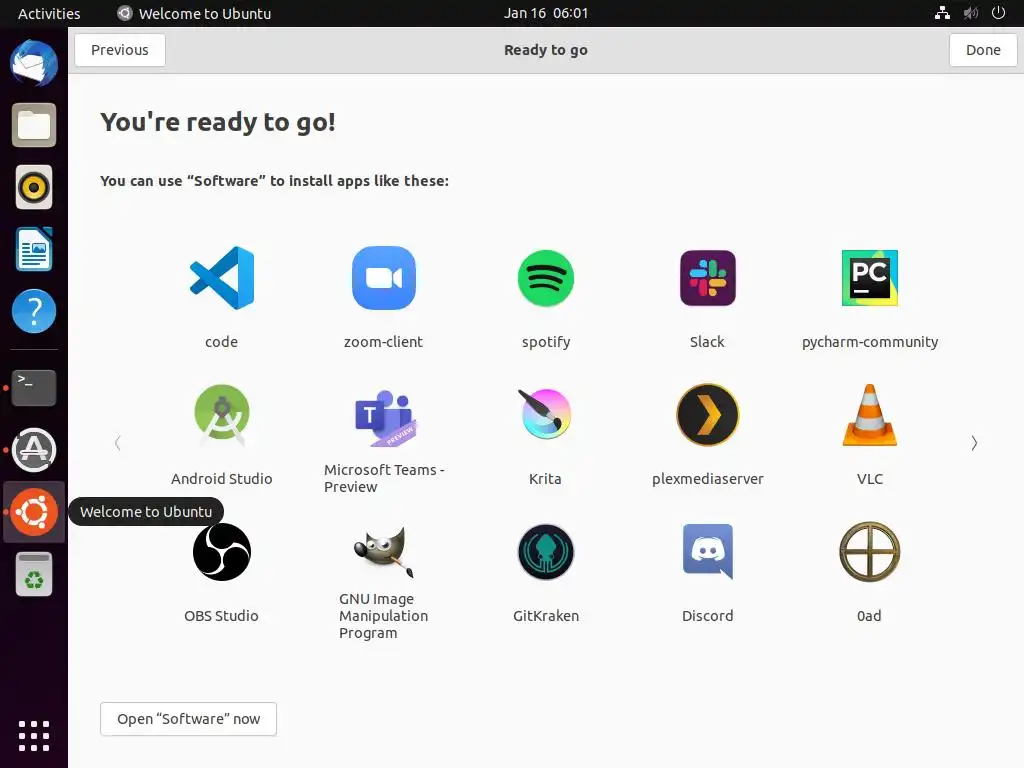1024x768 pixels.
Task: Click the plexmediaserver icon
Action: pyautogui.click(x=707, y=415)
